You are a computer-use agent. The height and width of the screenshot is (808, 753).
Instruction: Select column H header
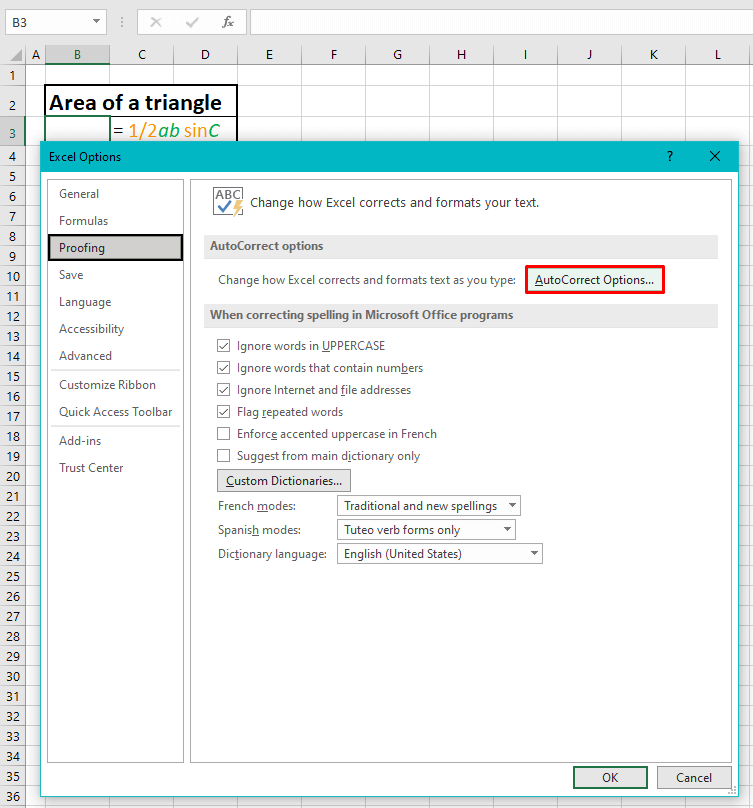click(x=461, y=55)
